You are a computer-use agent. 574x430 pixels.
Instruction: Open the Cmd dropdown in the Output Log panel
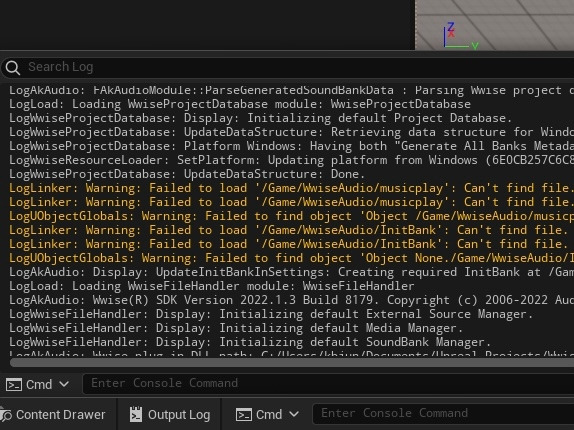[37, 385]
